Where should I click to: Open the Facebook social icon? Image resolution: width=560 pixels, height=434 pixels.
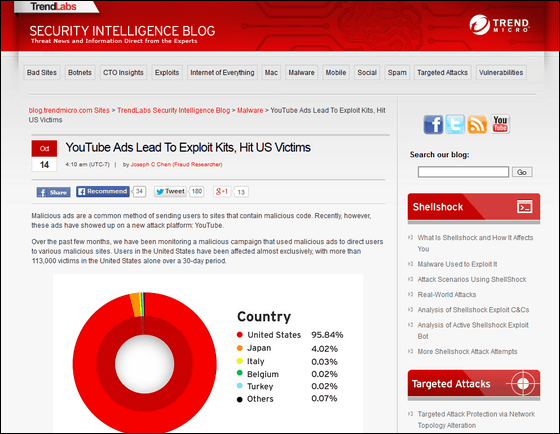point(433,124)
